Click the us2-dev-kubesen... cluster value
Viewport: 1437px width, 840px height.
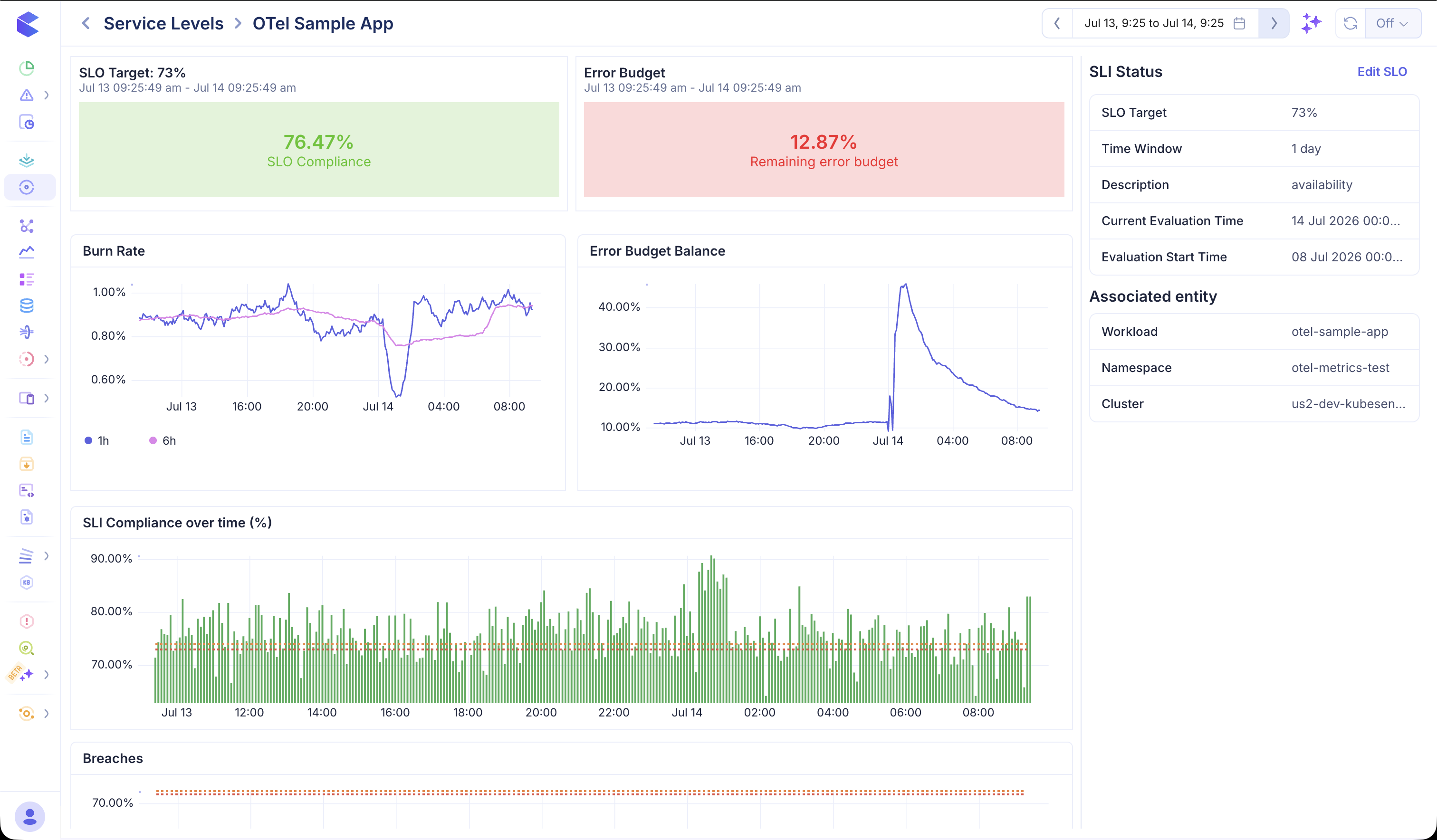(1348, 404)
